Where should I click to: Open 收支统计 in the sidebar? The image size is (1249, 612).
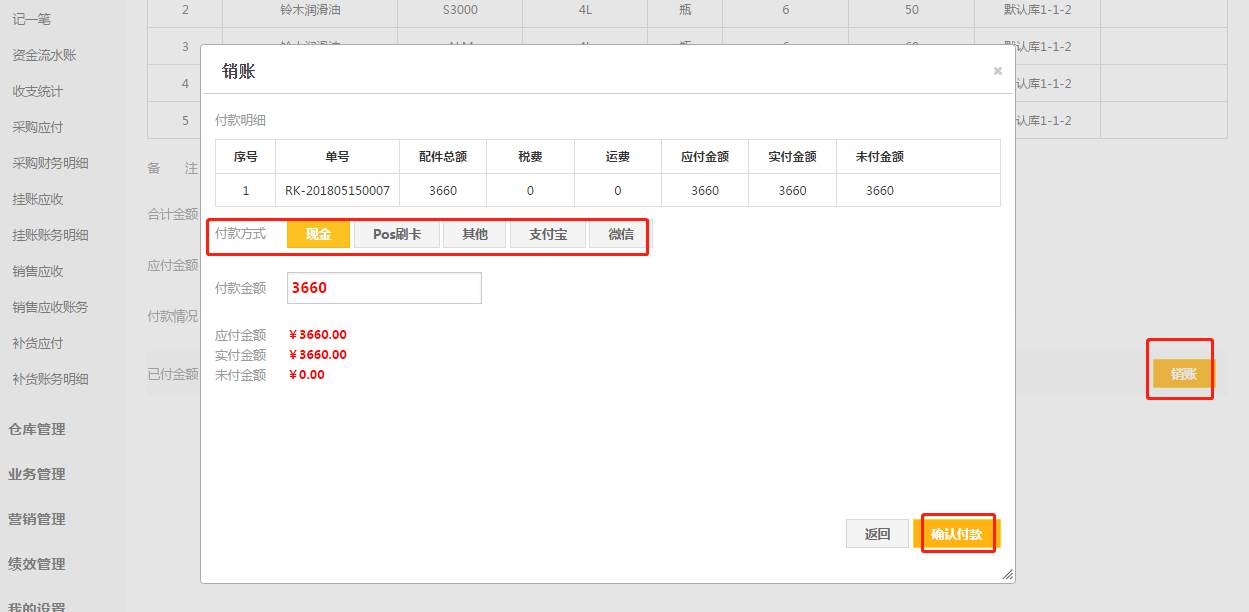pos(38,91)
